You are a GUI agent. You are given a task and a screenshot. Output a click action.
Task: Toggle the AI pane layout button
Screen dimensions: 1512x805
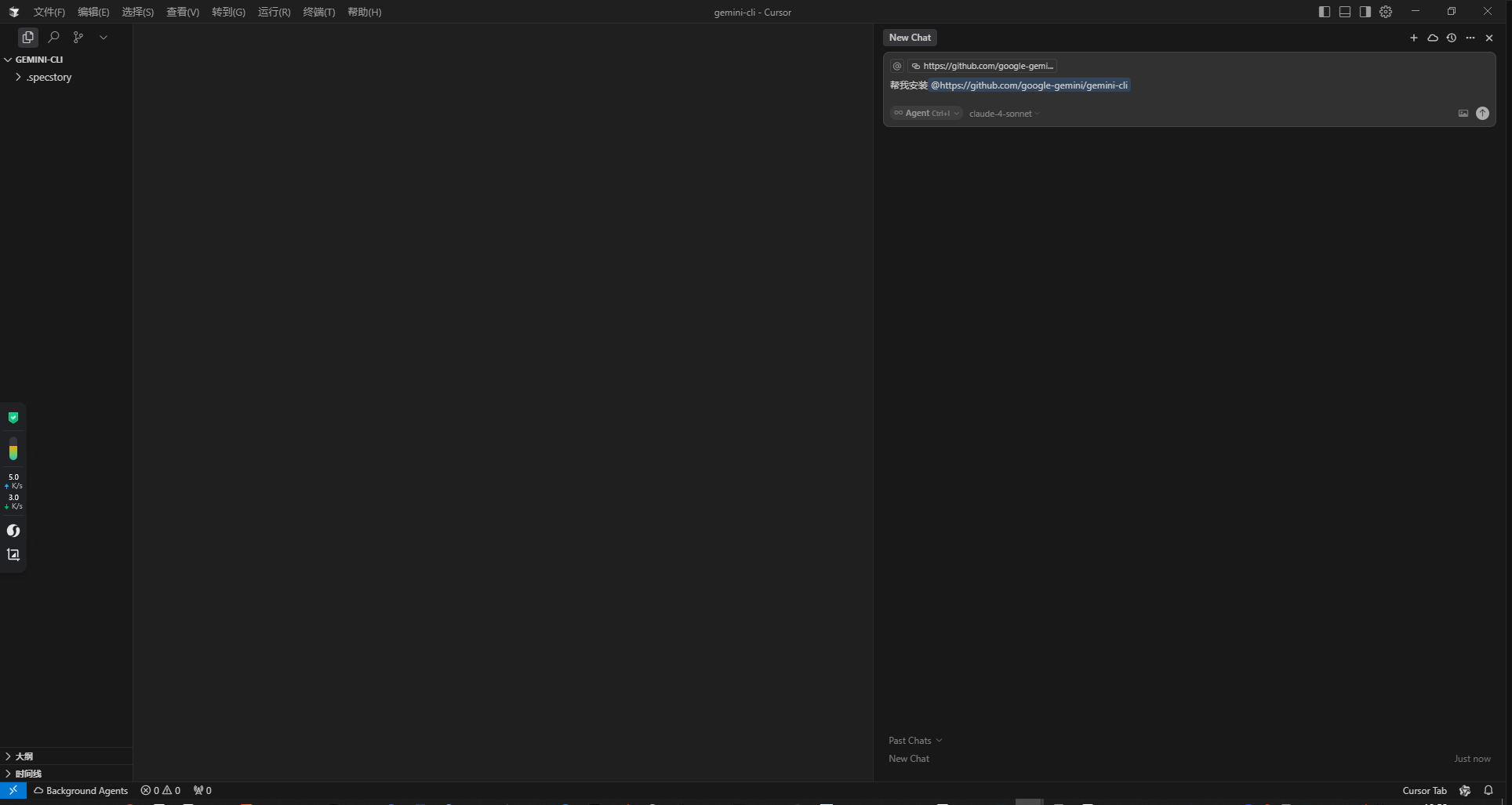click(x=1365, y=12)
